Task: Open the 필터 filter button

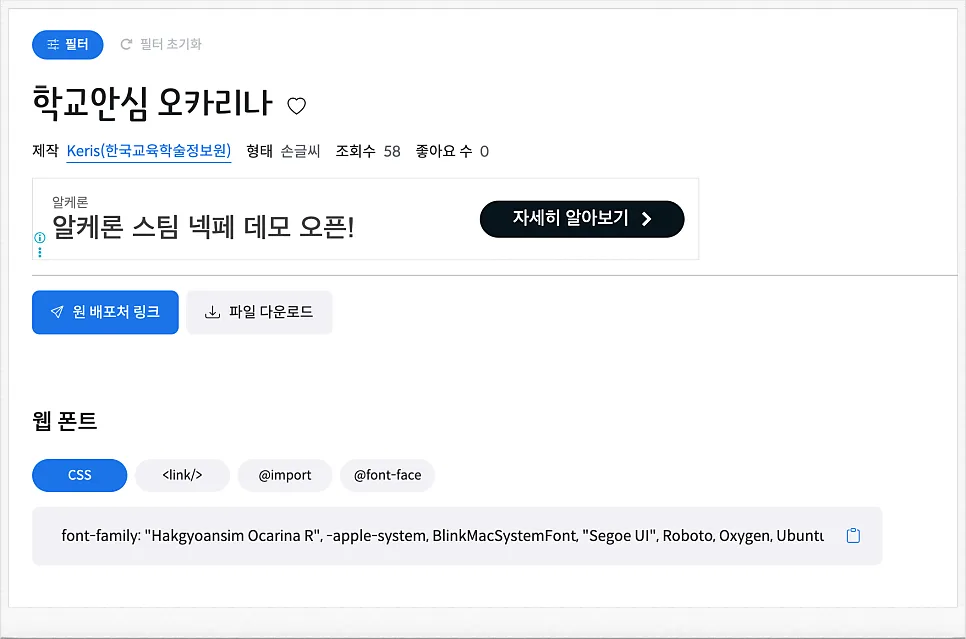Action: 68,44
